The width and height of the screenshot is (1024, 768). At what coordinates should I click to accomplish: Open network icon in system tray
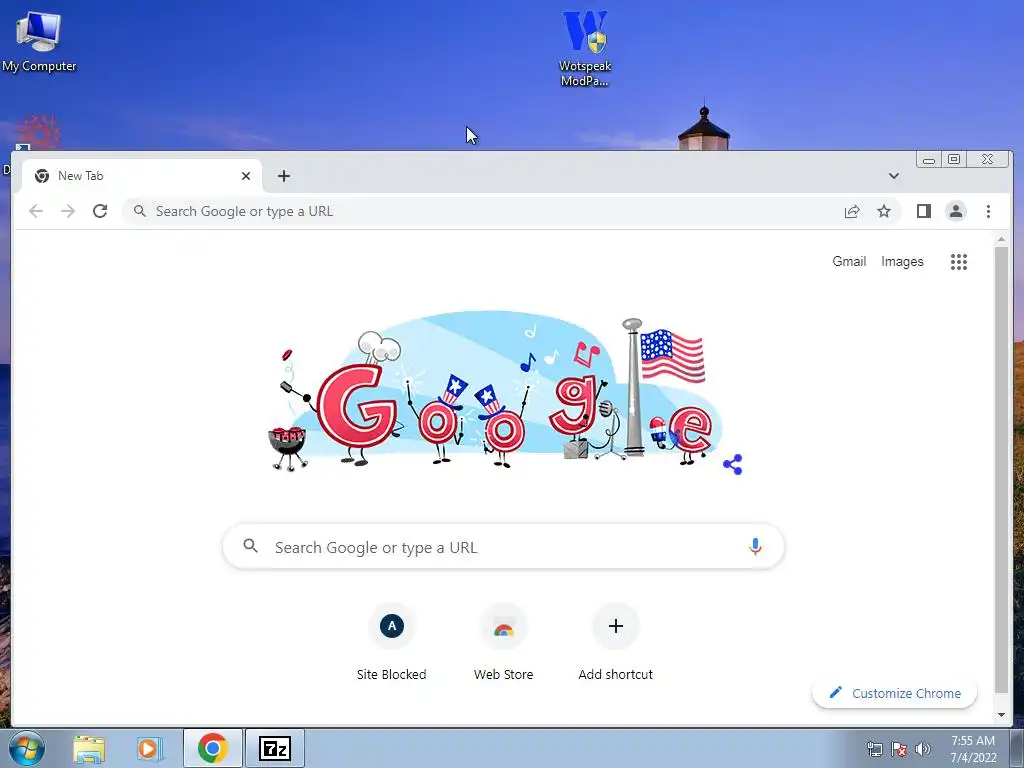pos(874,749)
